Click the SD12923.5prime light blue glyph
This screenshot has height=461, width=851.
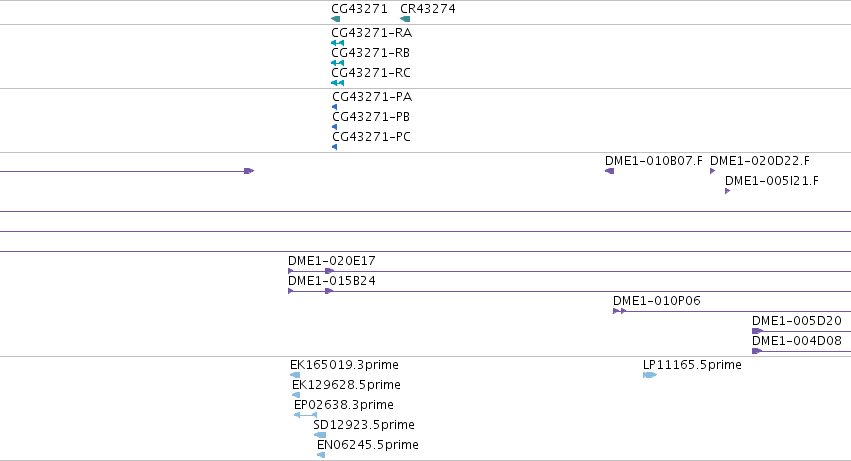(x=320, y=435)
